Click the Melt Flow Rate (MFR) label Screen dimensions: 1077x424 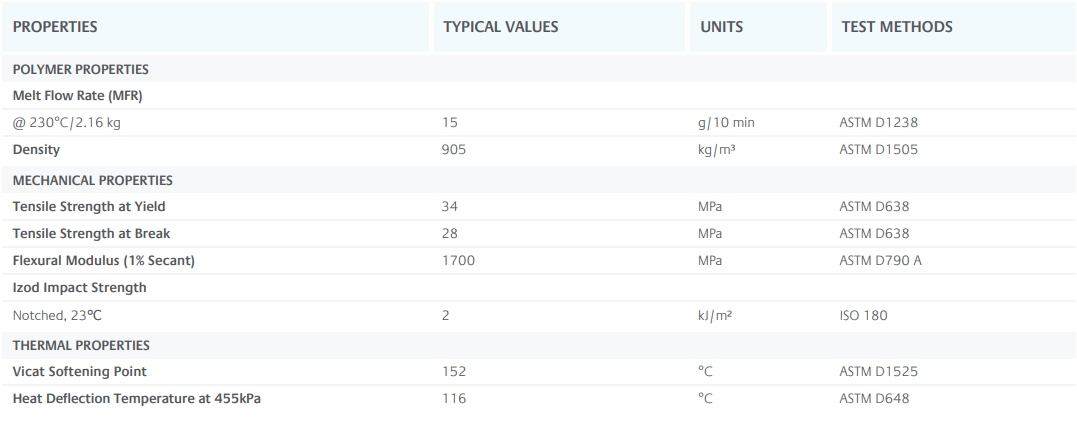[76, 95]
